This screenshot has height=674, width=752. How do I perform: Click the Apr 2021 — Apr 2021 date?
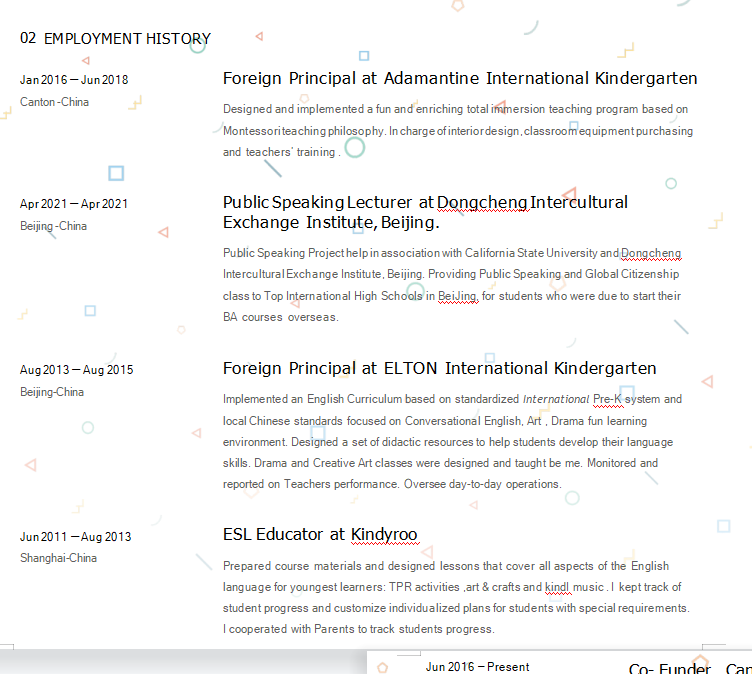point(74,204)
